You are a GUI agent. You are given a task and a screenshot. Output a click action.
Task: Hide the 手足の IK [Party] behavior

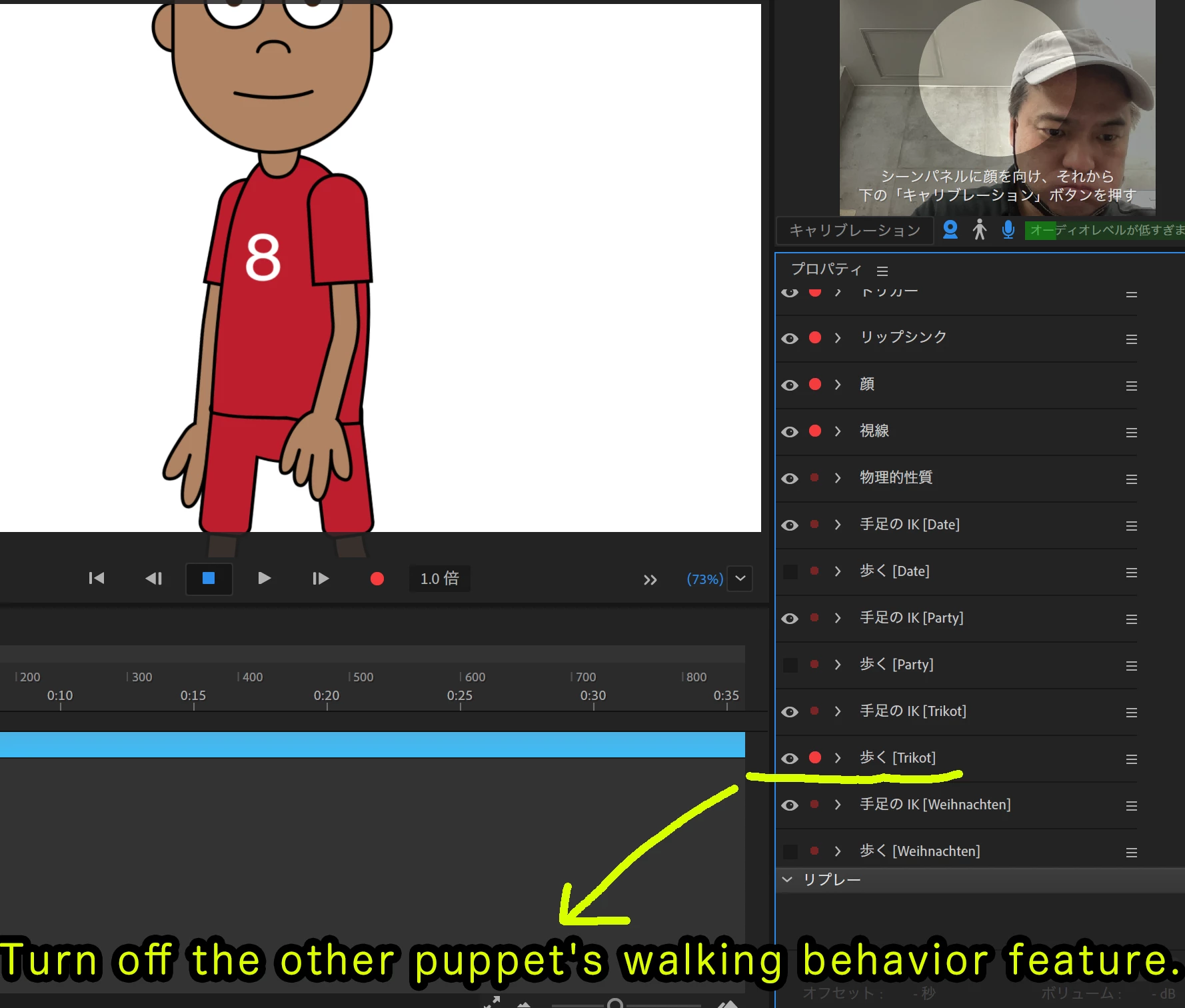point(790,618)
